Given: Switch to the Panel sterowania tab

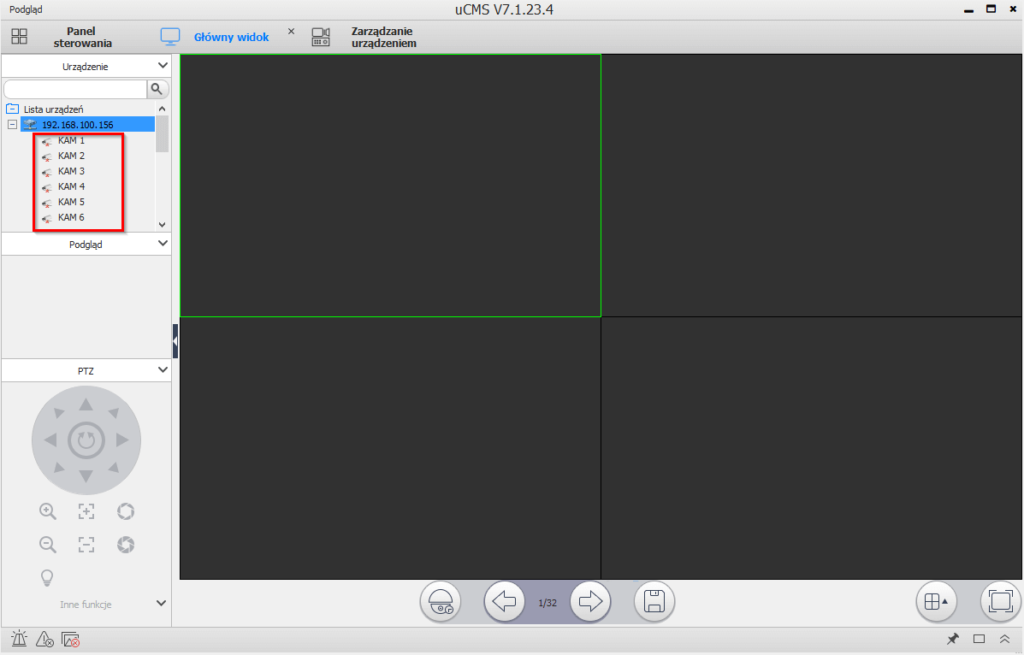Looking at the screenshot, I should point(82,37).
